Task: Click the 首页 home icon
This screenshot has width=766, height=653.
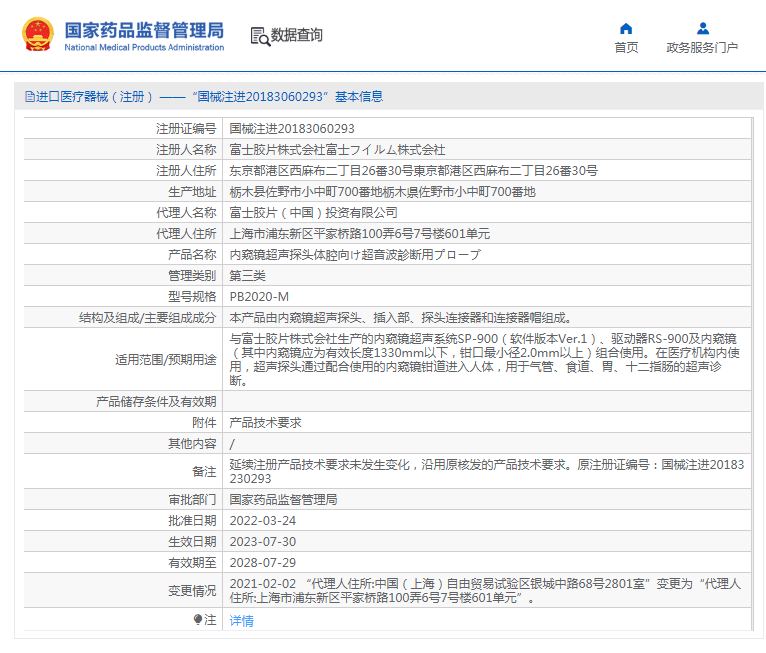Action: point(626,28)
